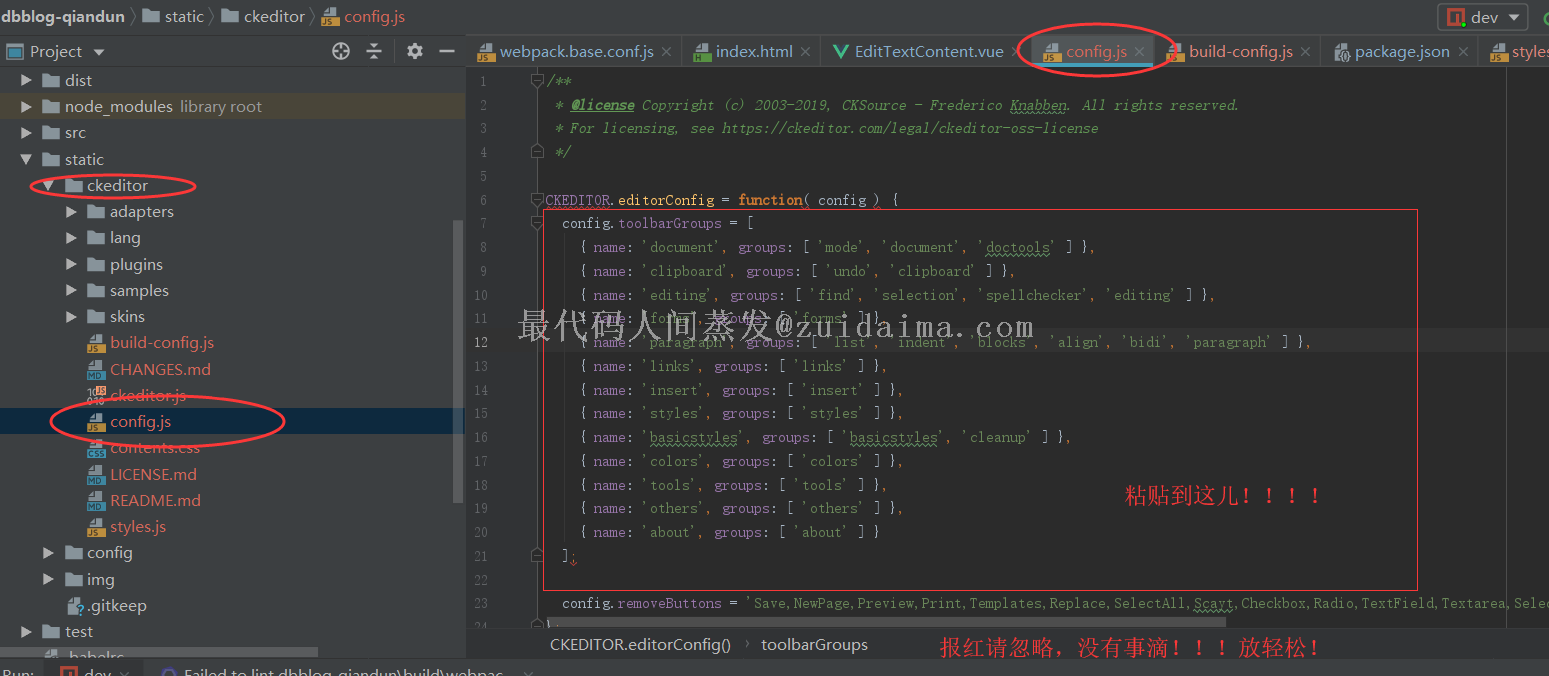
Task: Click the locate current file target icon
Action: click(x=341, y=51)
